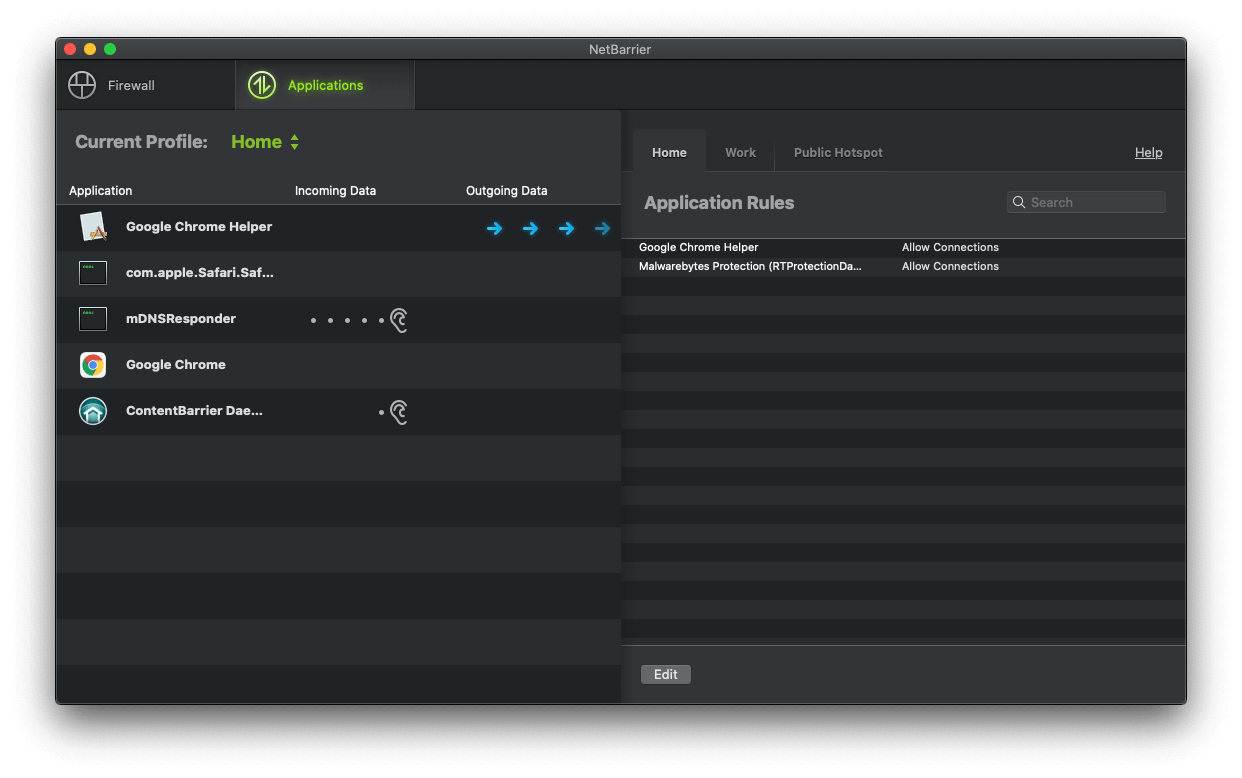Click the ContentBarrier listening ear icon
The width and height of the screenshot is (1242, 778).
click(x=399, y=412)
